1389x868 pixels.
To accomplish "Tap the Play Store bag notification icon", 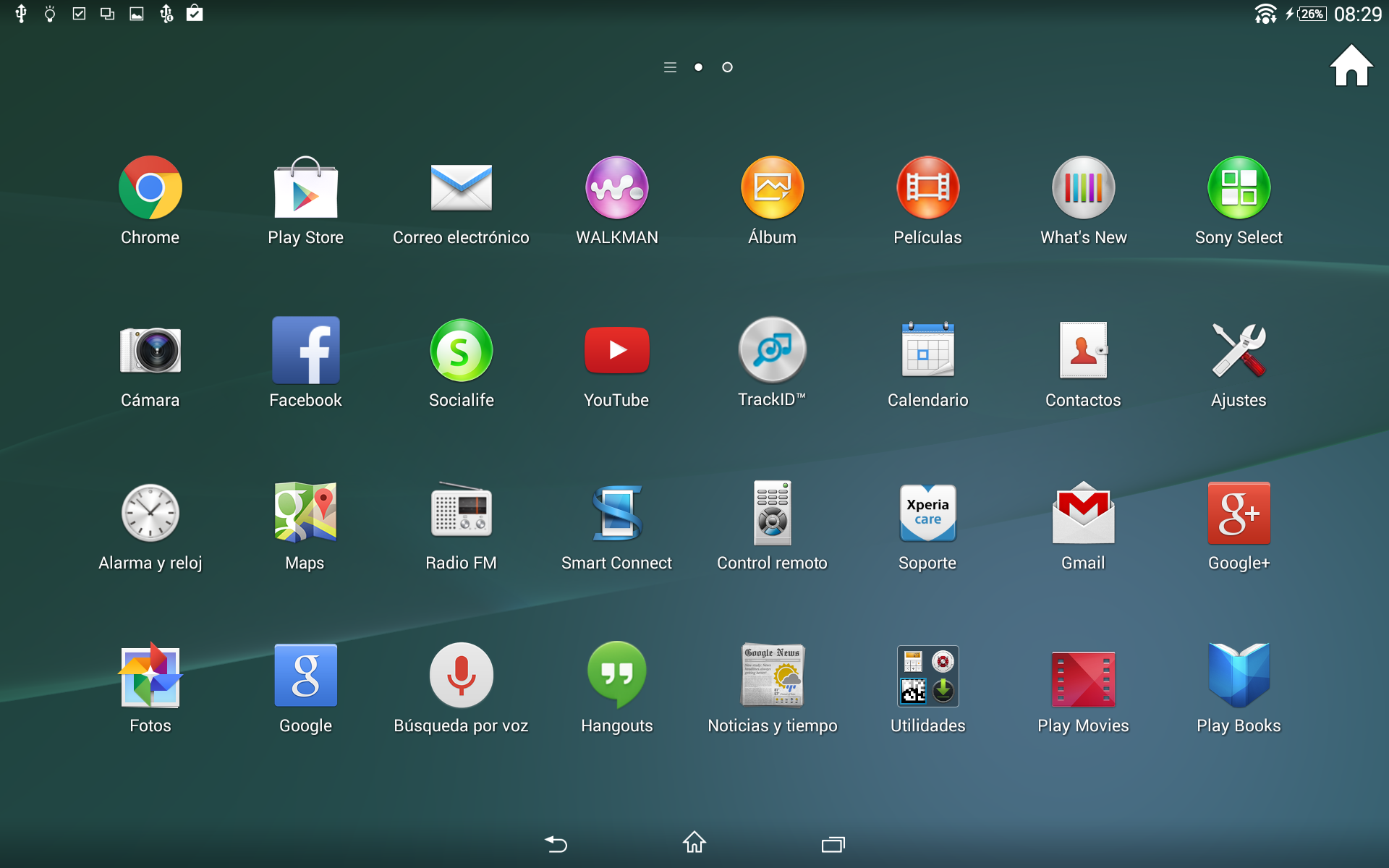I will tap(195, 13).
